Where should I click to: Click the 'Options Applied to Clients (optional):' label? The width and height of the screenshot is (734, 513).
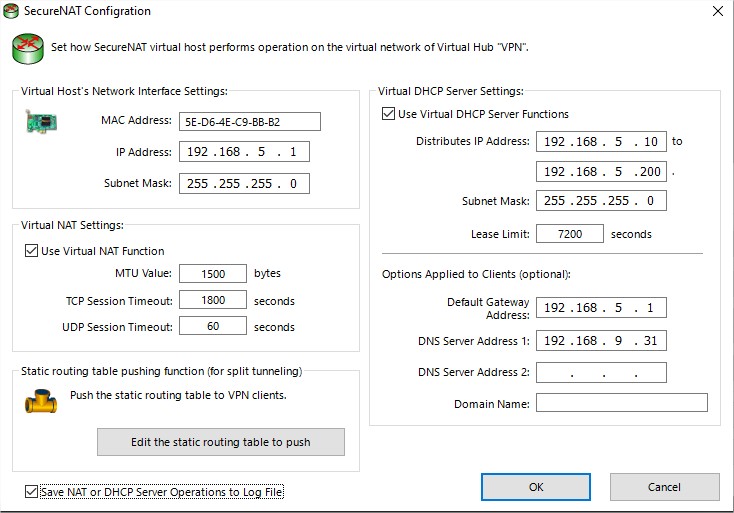(x=476, y=274)
